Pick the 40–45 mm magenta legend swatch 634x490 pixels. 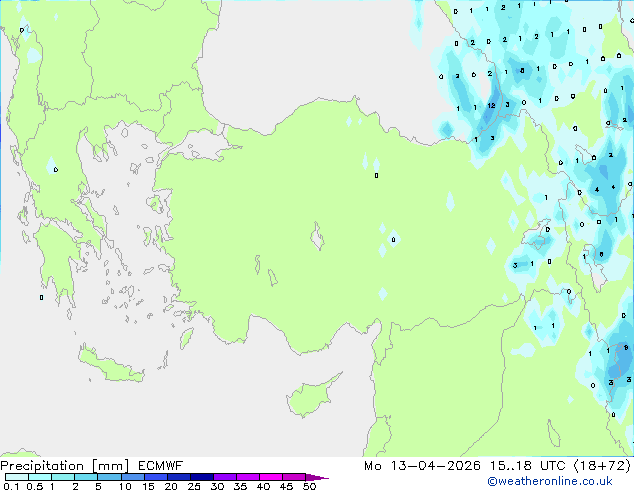tap(271, 477)
